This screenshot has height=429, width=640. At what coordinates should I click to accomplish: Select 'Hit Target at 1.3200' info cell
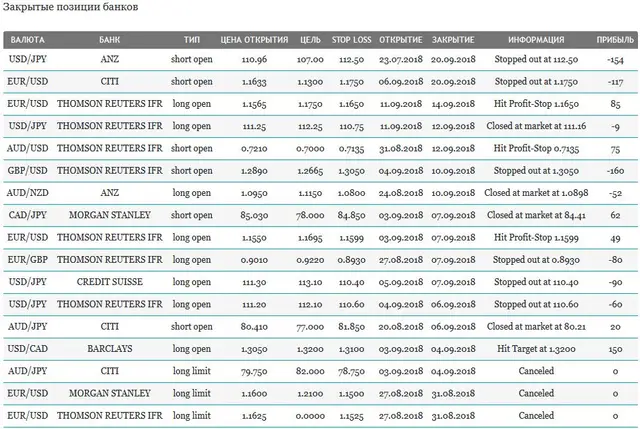[x=536, y=349]
